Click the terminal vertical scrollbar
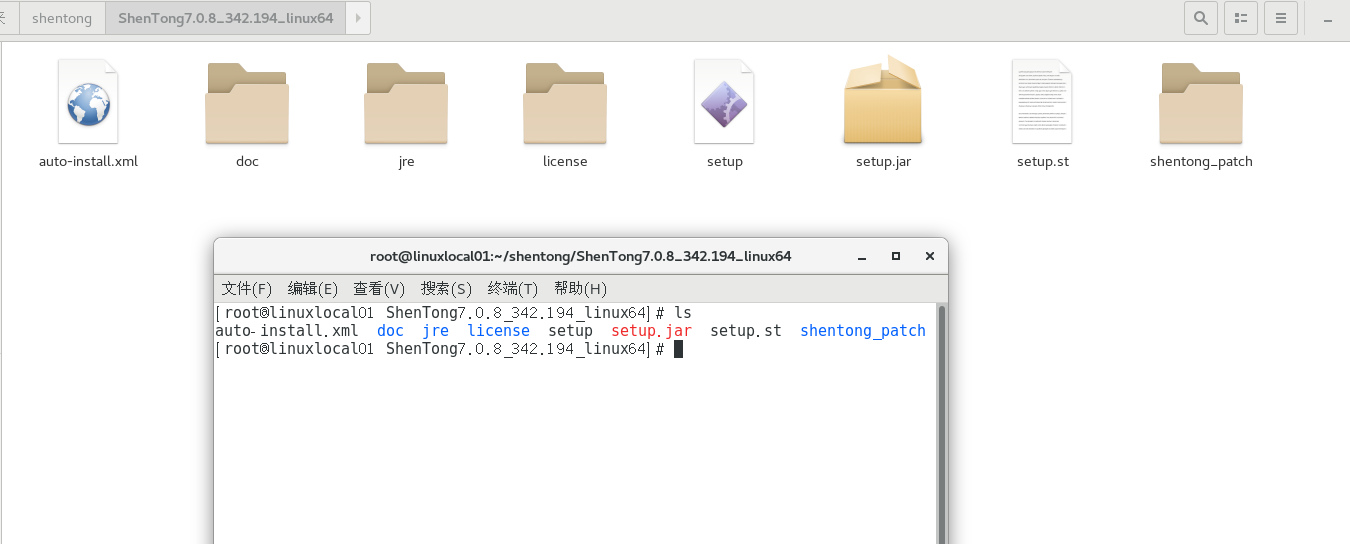The width and height of the screenshot is (1350, 544). pos(940,424)
